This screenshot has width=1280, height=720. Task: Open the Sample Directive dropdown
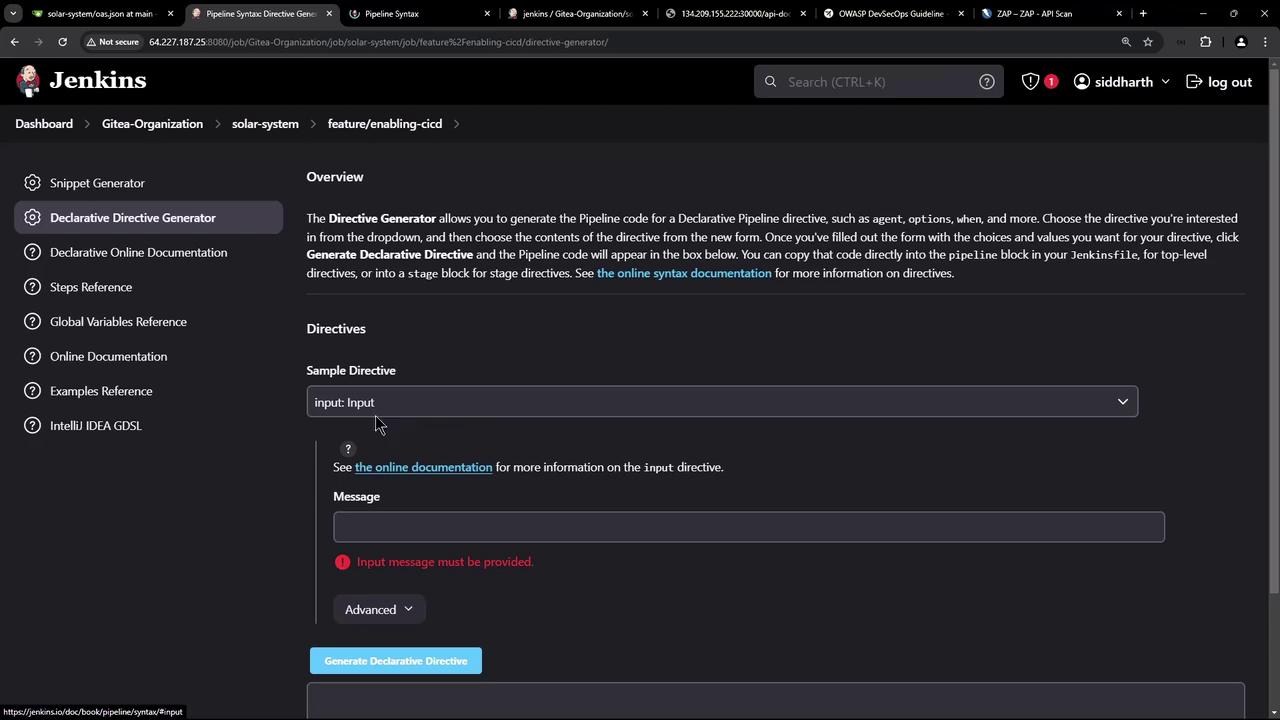tap(722, 402)
